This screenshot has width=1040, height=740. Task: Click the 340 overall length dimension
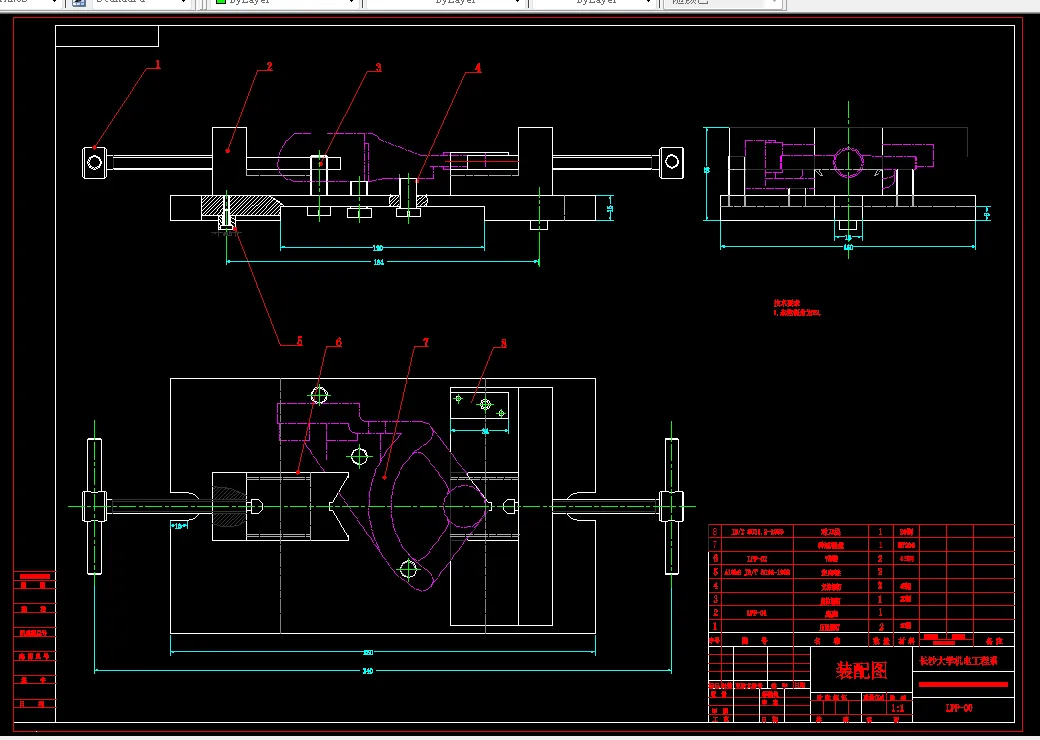(368, 671)
